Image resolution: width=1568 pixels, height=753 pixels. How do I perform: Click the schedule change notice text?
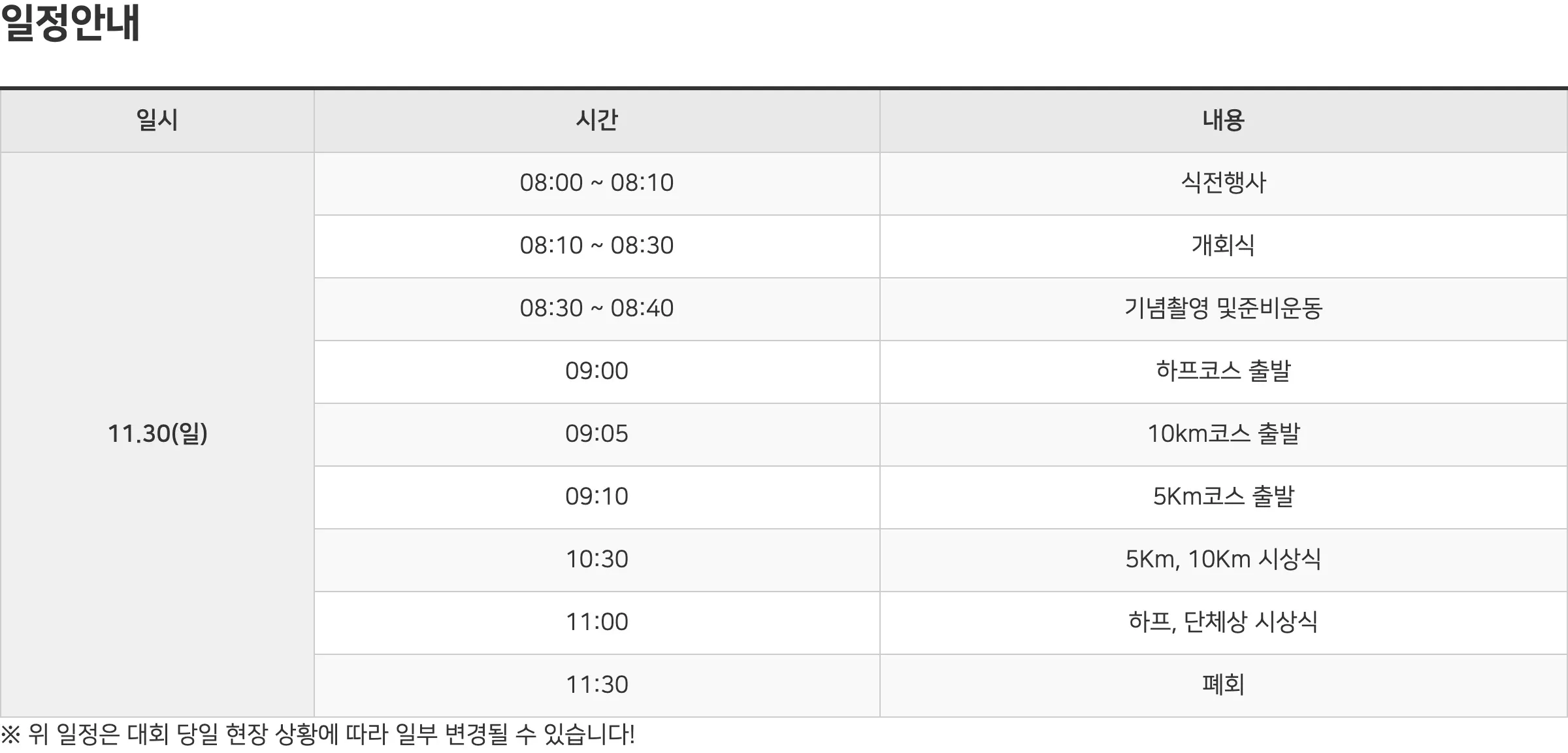[x=318, y=735]
